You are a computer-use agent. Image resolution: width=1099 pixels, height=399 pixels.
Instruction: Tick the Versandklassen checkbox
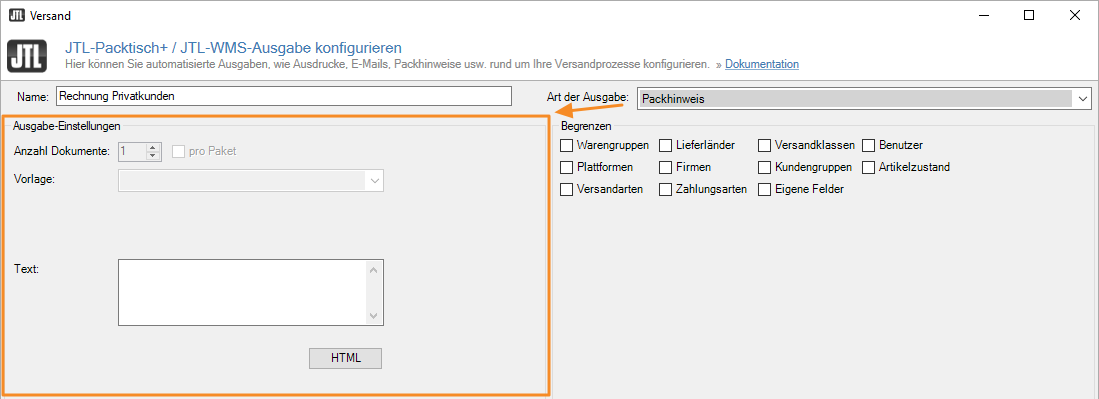click(x=764, y=145)
